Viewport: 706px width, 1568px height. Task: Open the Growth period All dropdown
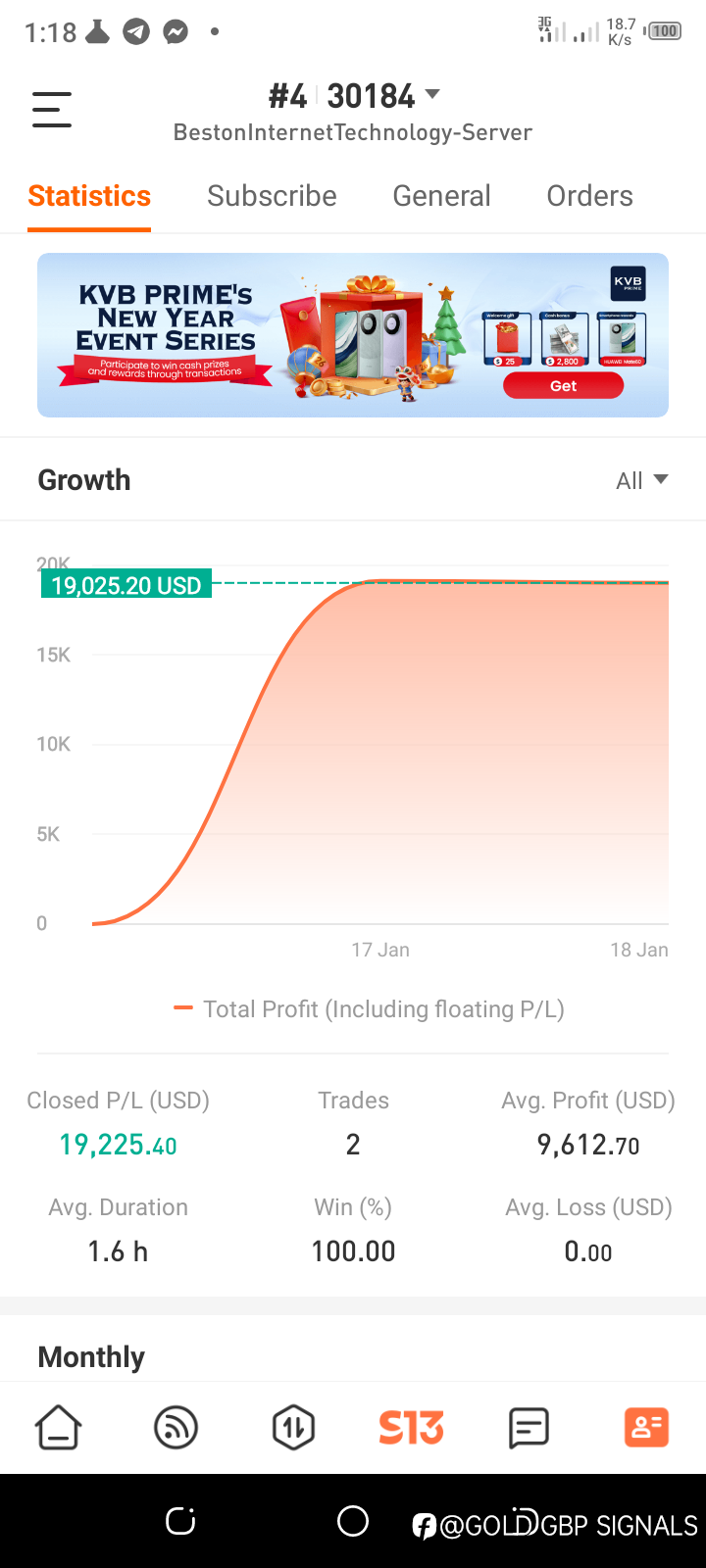coord(642,480)
